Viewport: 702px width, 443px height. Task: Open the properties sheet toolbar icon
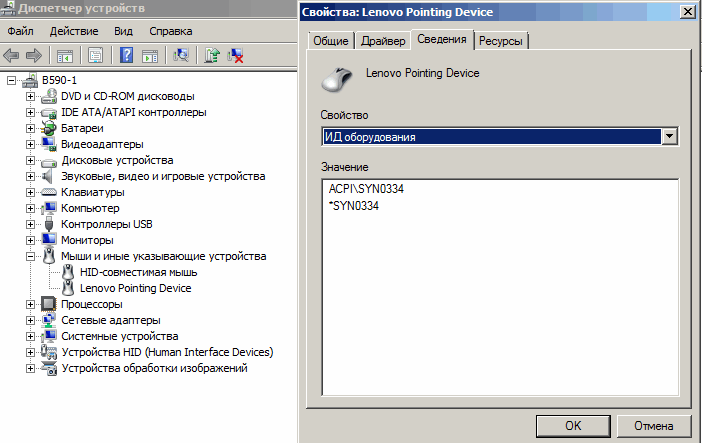coord(95,56)
